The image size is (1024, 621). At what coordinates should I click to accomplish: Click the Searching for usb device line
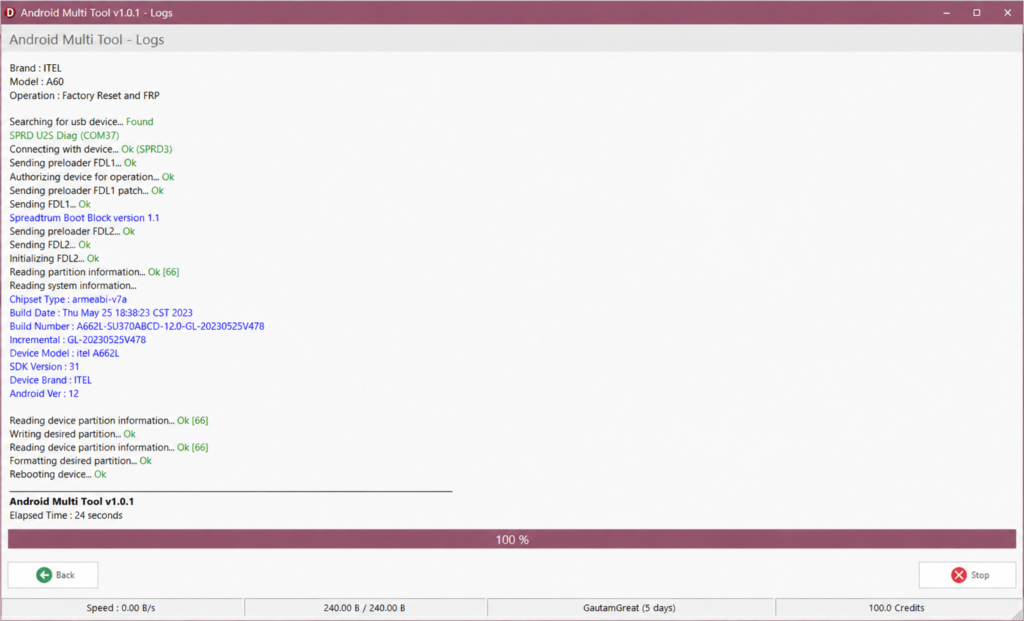[82, 121]
